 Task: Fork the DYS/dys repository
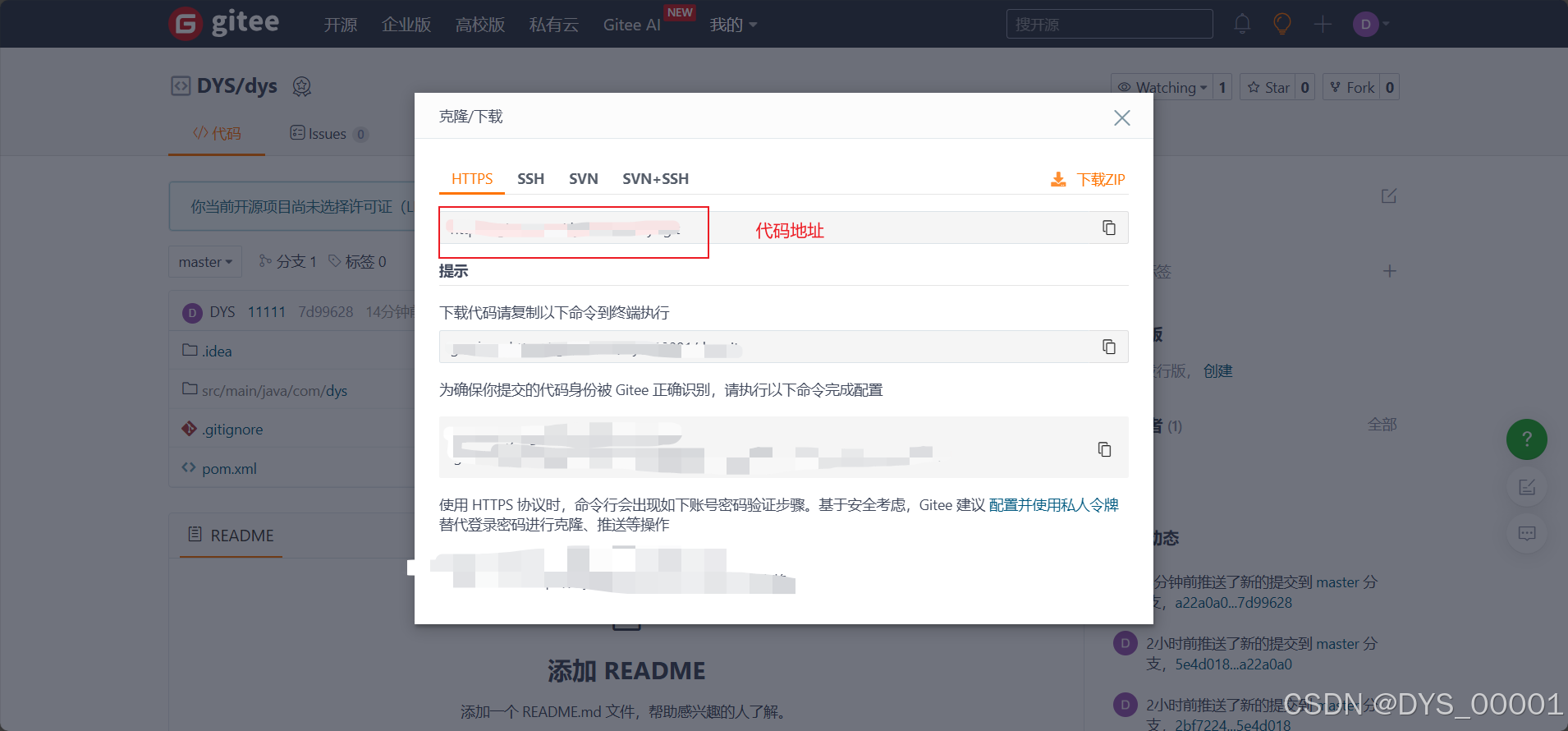[1351, 87]
